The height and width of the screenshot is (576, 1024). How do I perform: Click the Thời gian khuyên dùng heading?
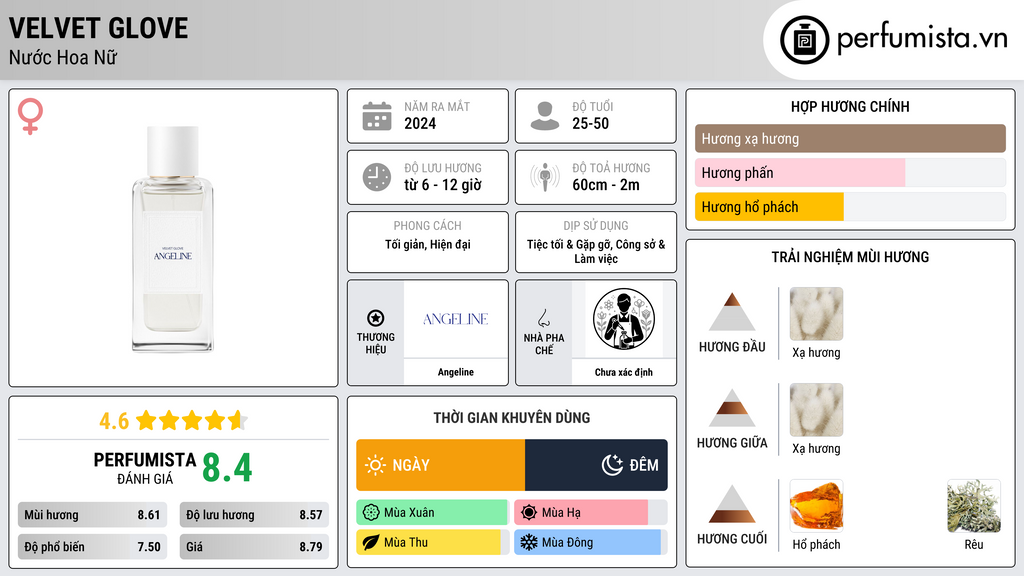tap(512, 418)
